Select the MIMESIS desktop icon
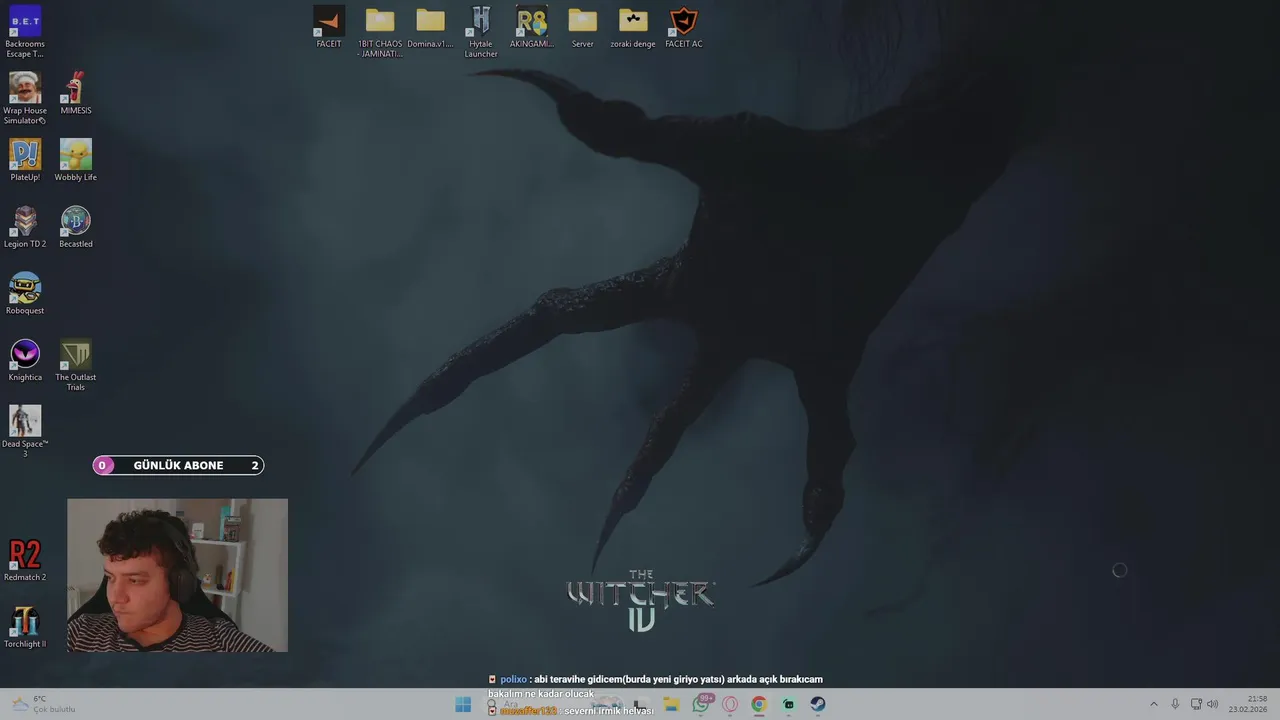The width and height of the screenshot is (1280, 720). (75, 93)
